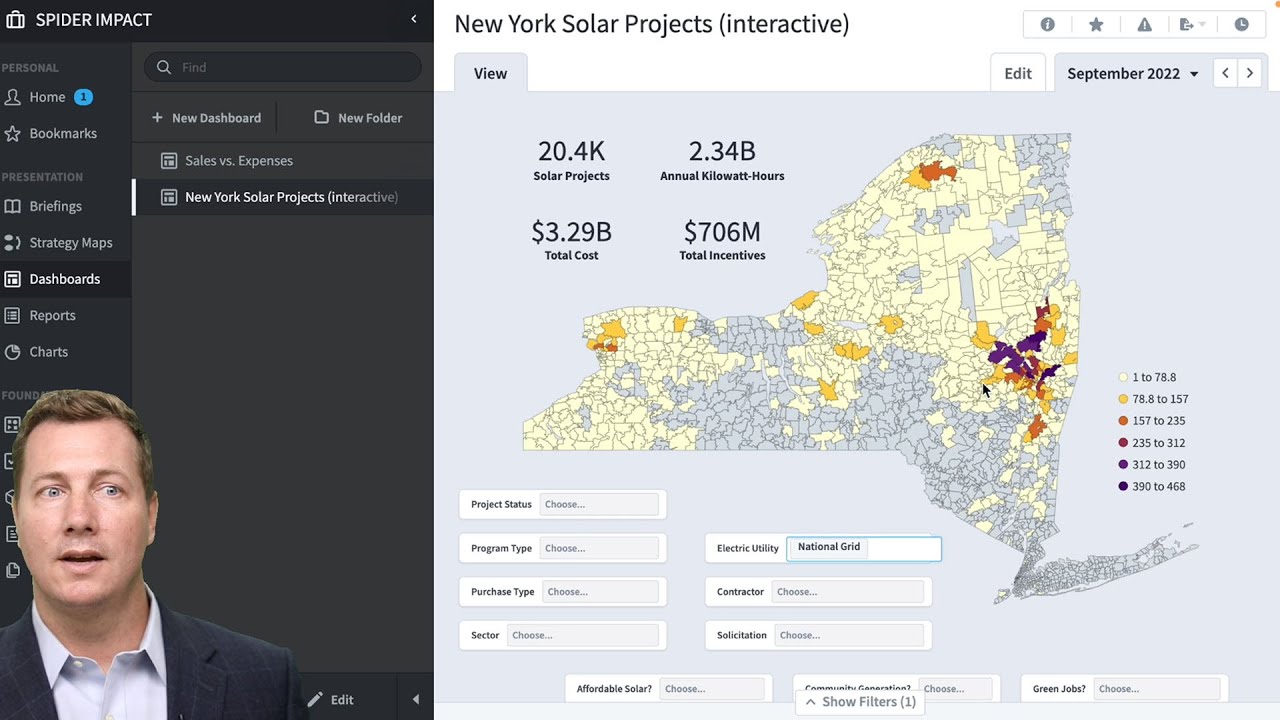Open the Contractor filter dropdown
The height and width of the screenshot is (720, 1280).
[848, 591]
